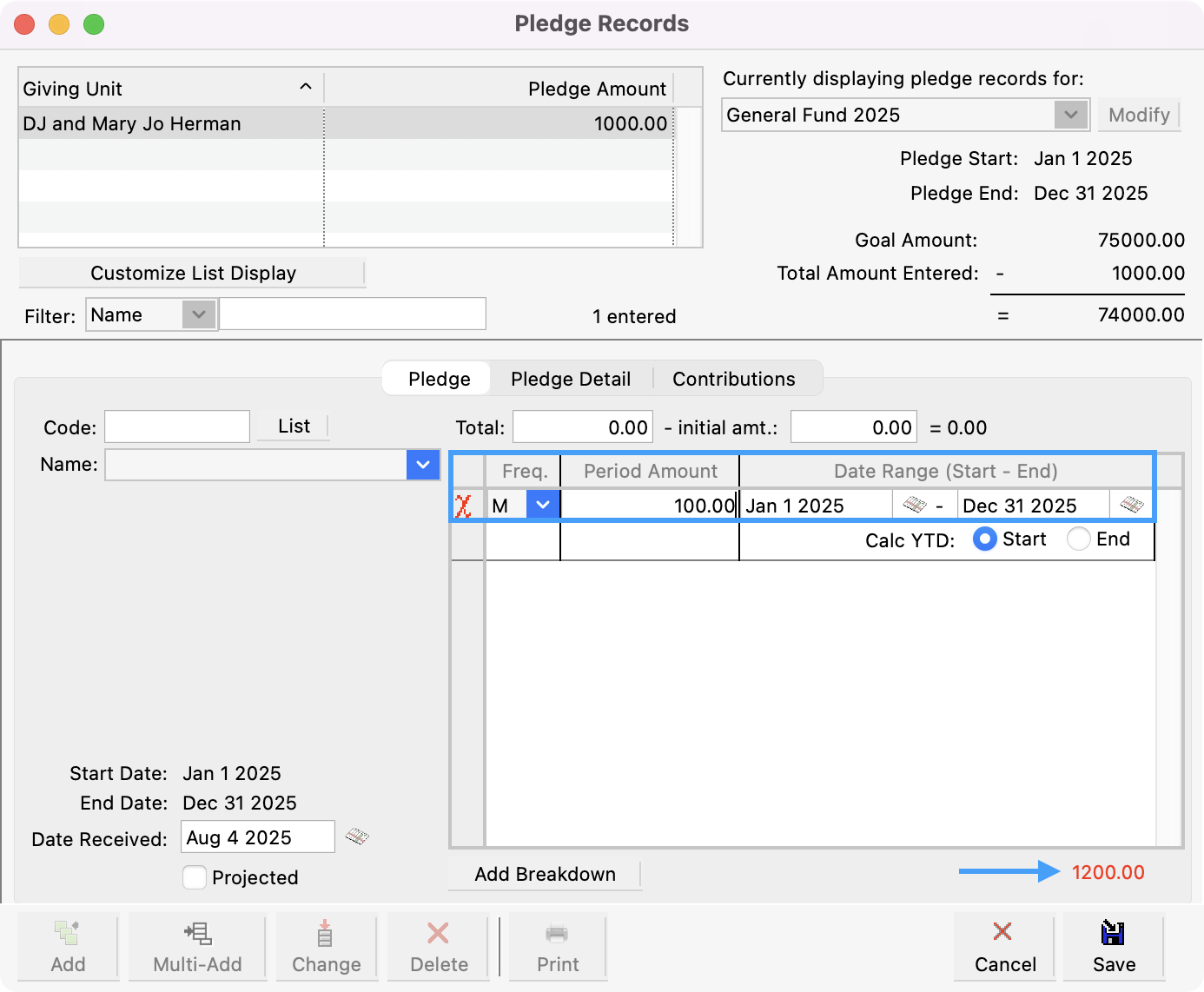Open the calendar picker for Date Received
1204x992 pixels.
click(358, 837)
